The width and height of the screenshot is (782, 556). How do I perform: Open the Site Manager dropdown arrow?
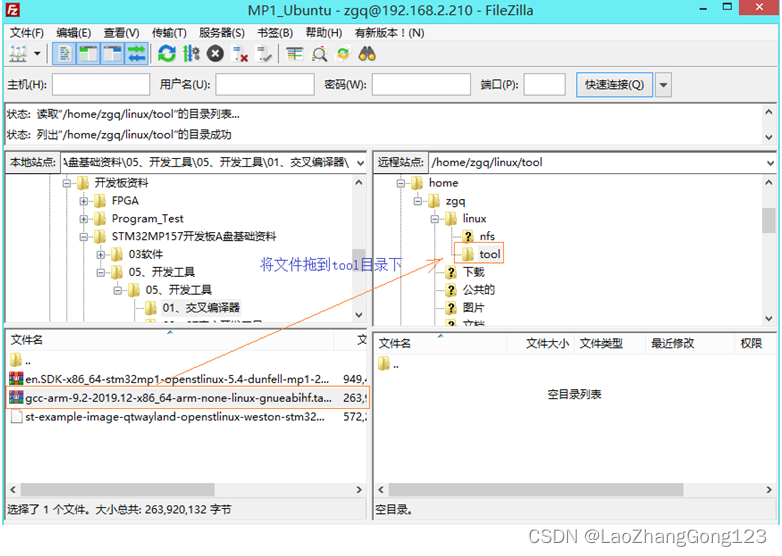37,54
